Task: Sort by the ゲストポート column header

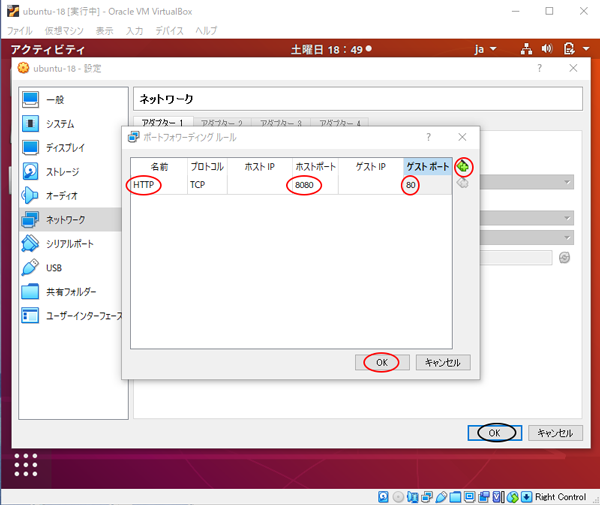Action: pyautogui.click(x=427, y=167)
